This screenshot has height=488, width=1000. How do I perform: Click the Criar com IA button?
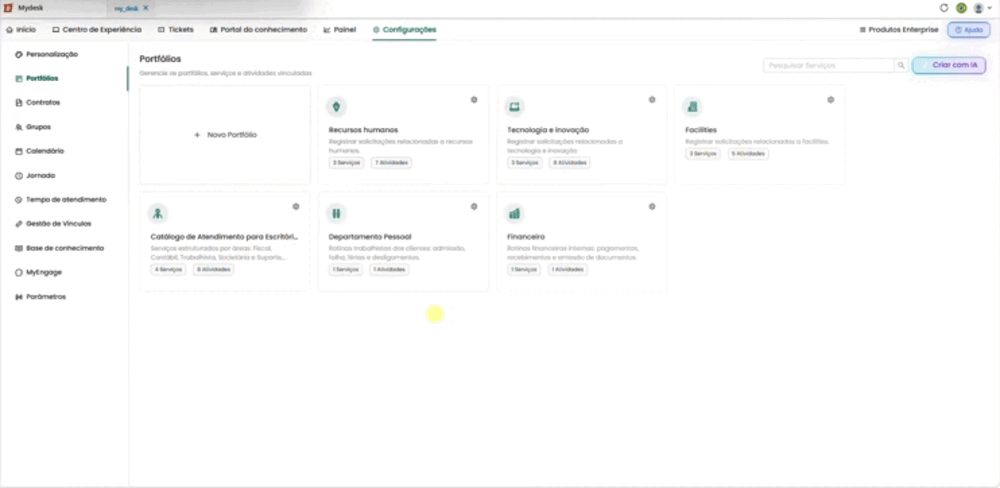(x=949, y=65)
